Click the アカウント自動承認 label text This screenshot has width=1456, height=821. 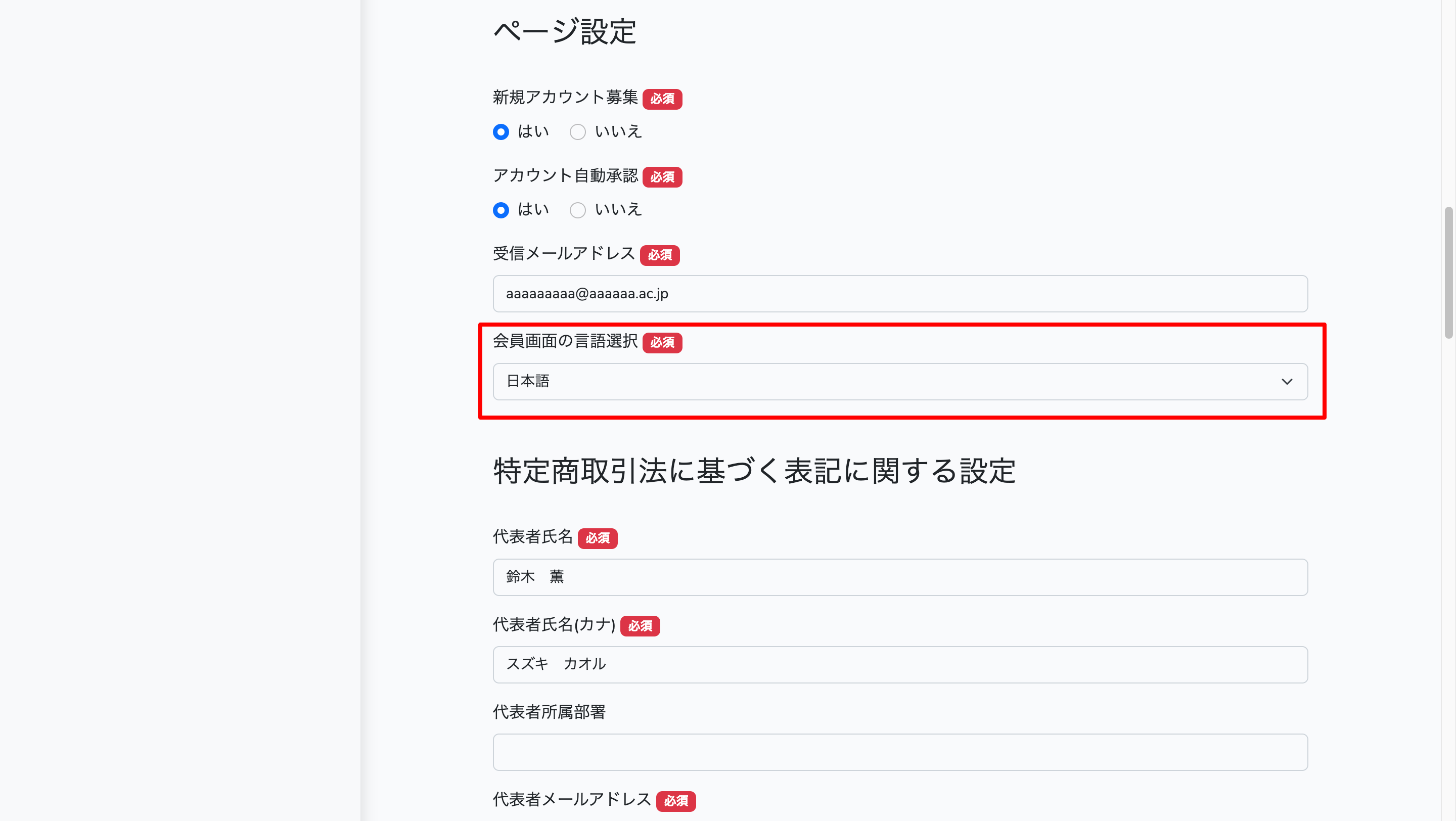565,176
